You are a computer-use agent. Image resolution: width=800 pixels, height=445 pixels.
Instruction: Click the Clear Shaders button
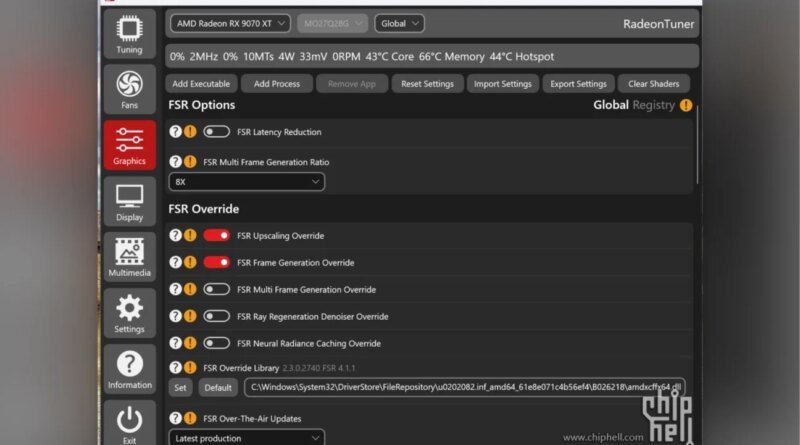654,84
